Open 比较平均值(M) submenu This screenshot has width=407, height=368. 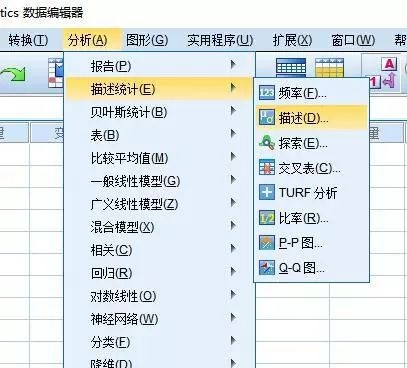[x=159, y=158]
